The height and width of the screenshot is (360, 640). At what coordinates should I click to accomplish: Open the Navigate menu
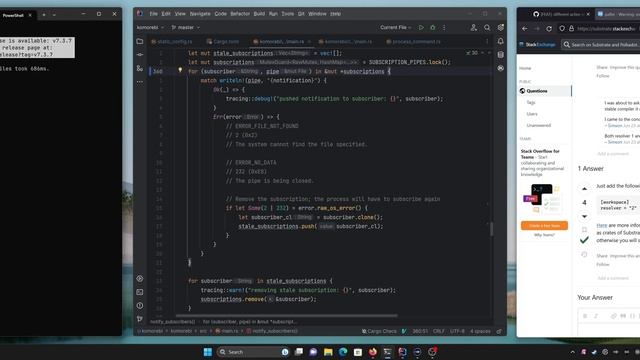click(200, 14)
